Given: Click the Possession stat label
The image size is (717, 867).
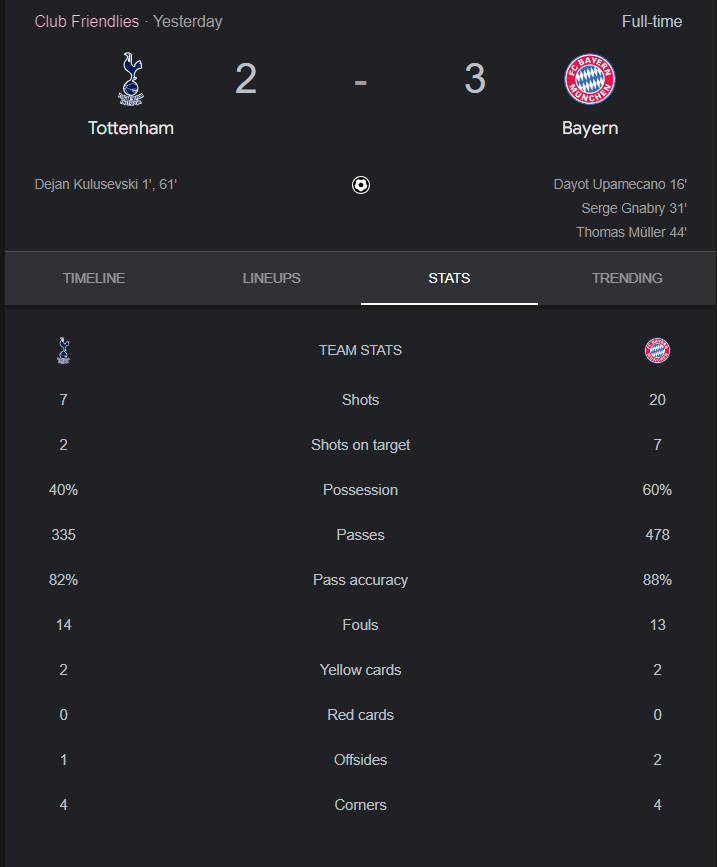Looking at the screenshot, I should [360, 490].
